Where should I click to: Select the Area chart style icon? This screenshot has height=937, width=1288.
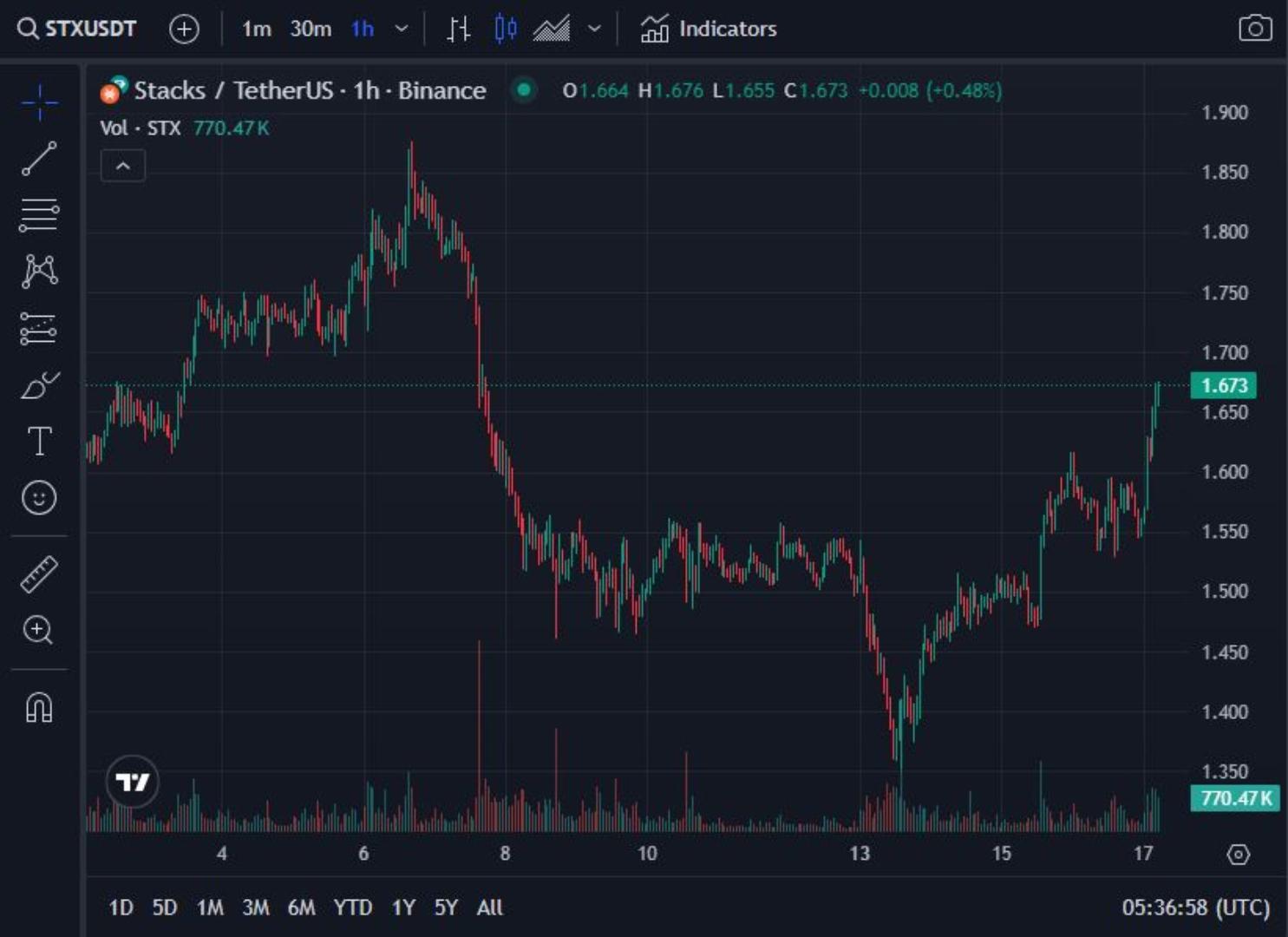coord(552,29)
